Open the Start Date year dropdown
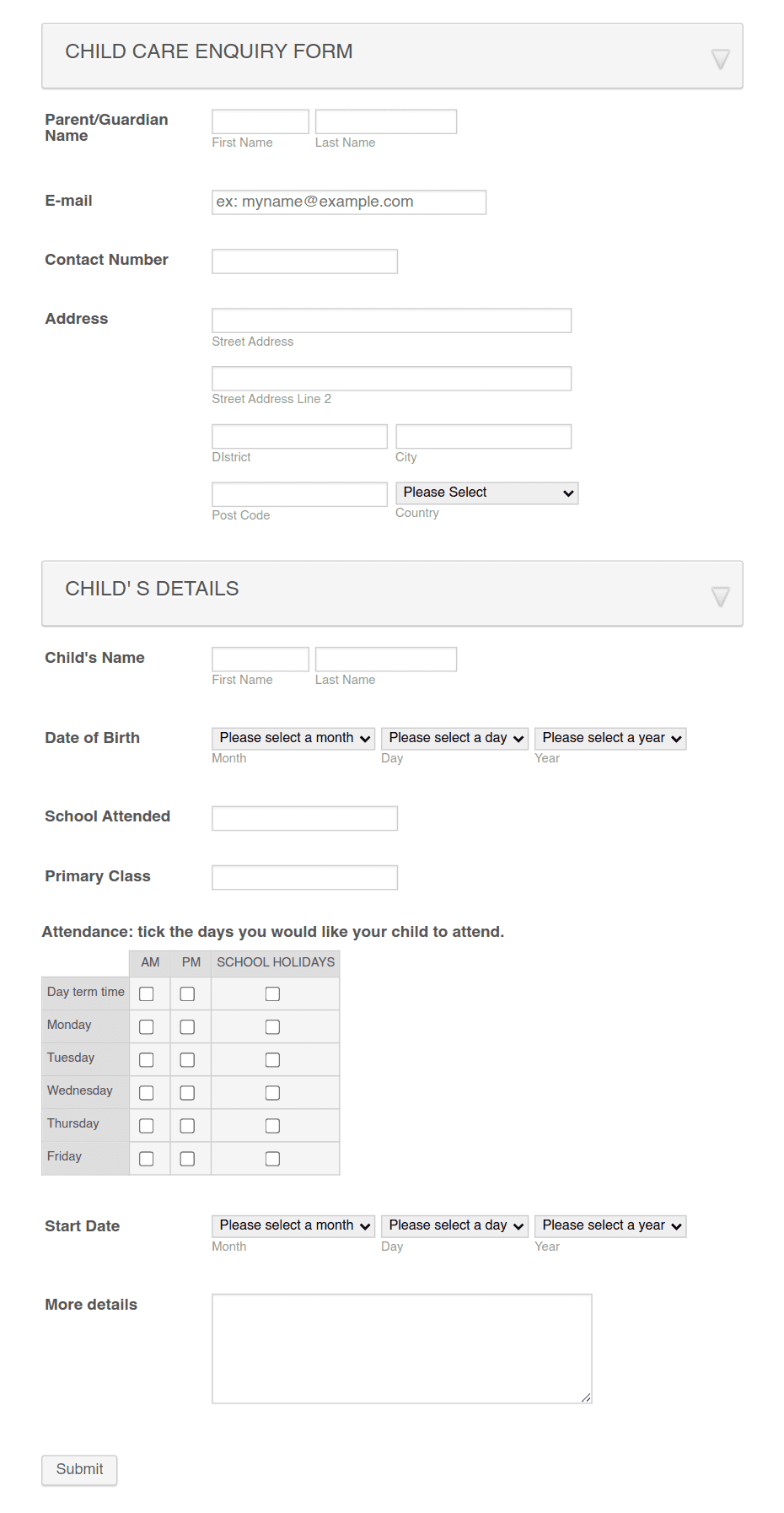Viewport: 784px width, 1513px height. pyautogui.click(x=609, y=1225)
